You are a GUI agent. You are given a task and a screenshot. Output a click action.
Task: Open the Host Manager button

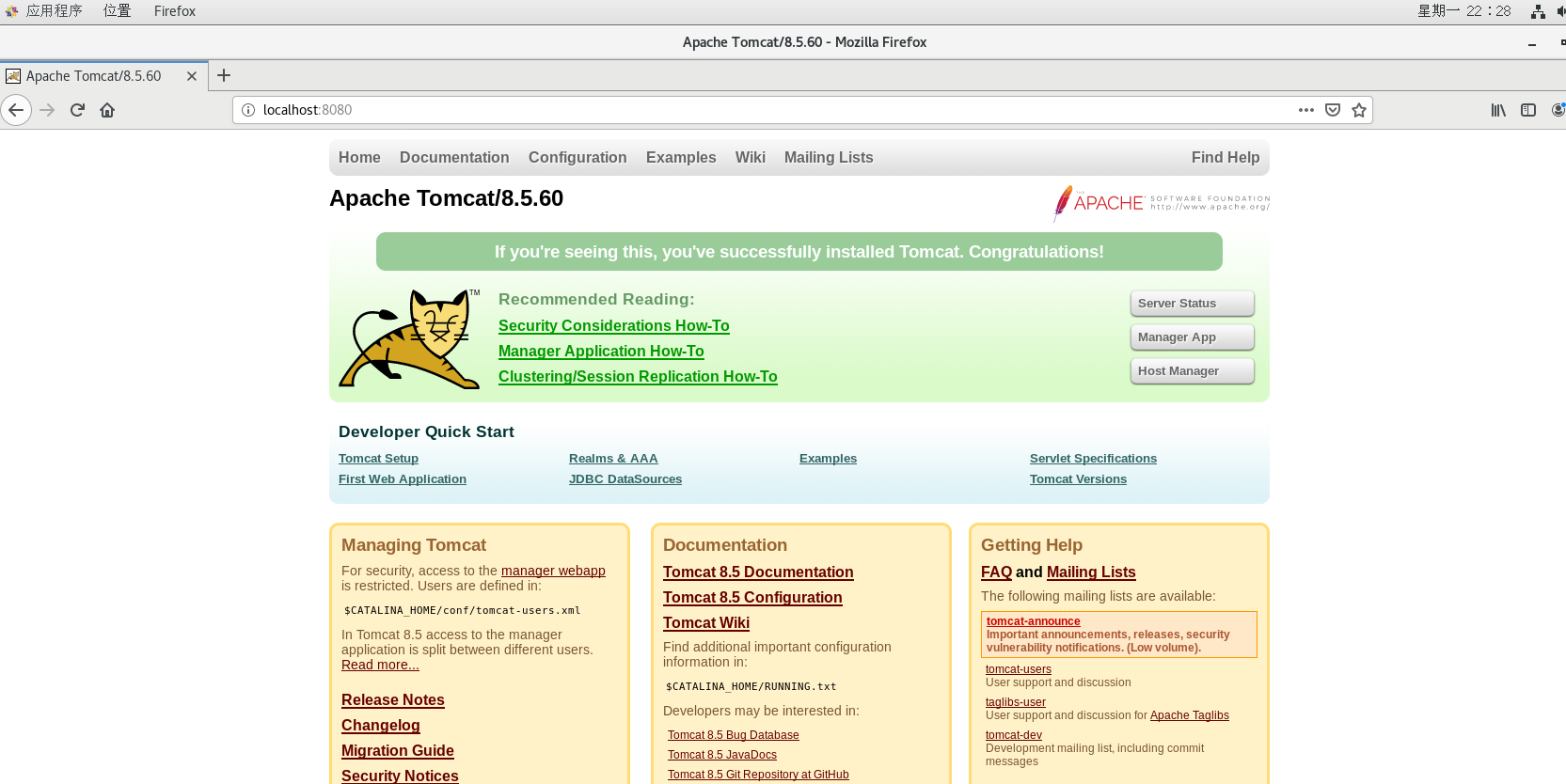pos(1192,371)
